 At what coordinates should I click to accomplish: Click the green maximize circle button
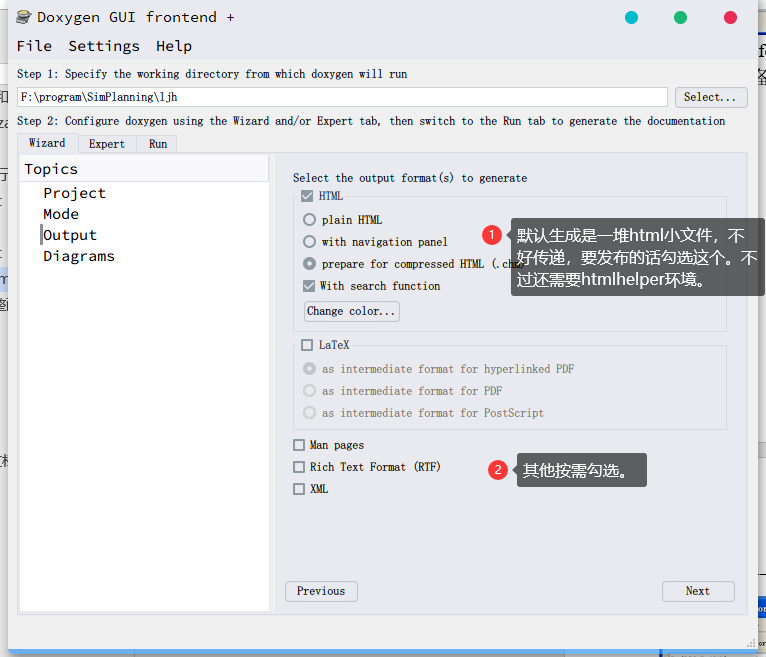pyautogui.click(x=680, y=18)
